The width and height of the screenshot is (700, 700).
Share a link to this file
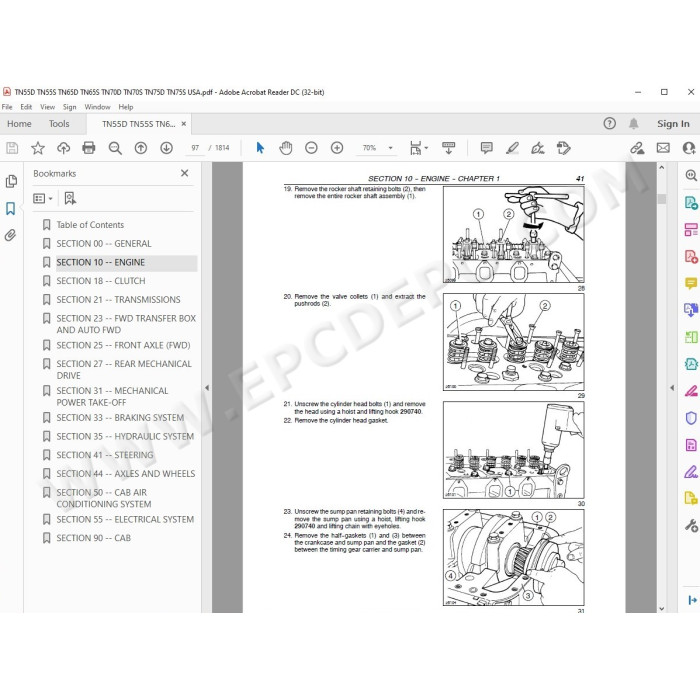point(637,148)
